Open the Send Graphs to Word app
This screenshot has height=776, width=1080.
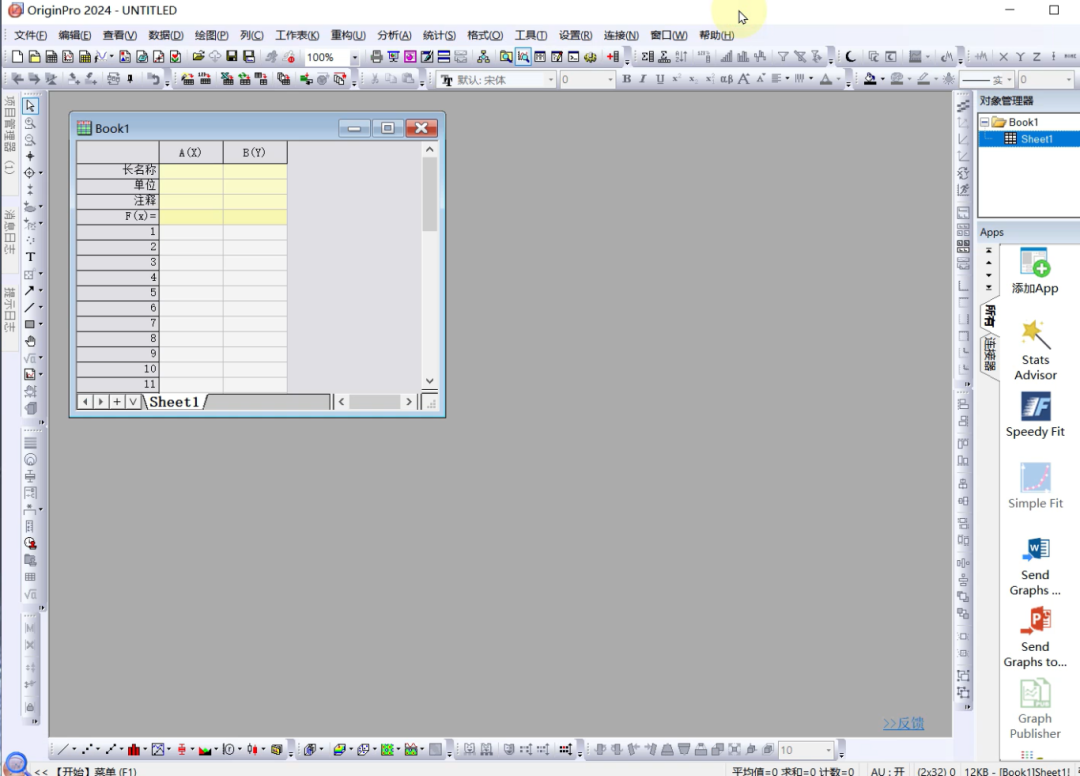1035,566
